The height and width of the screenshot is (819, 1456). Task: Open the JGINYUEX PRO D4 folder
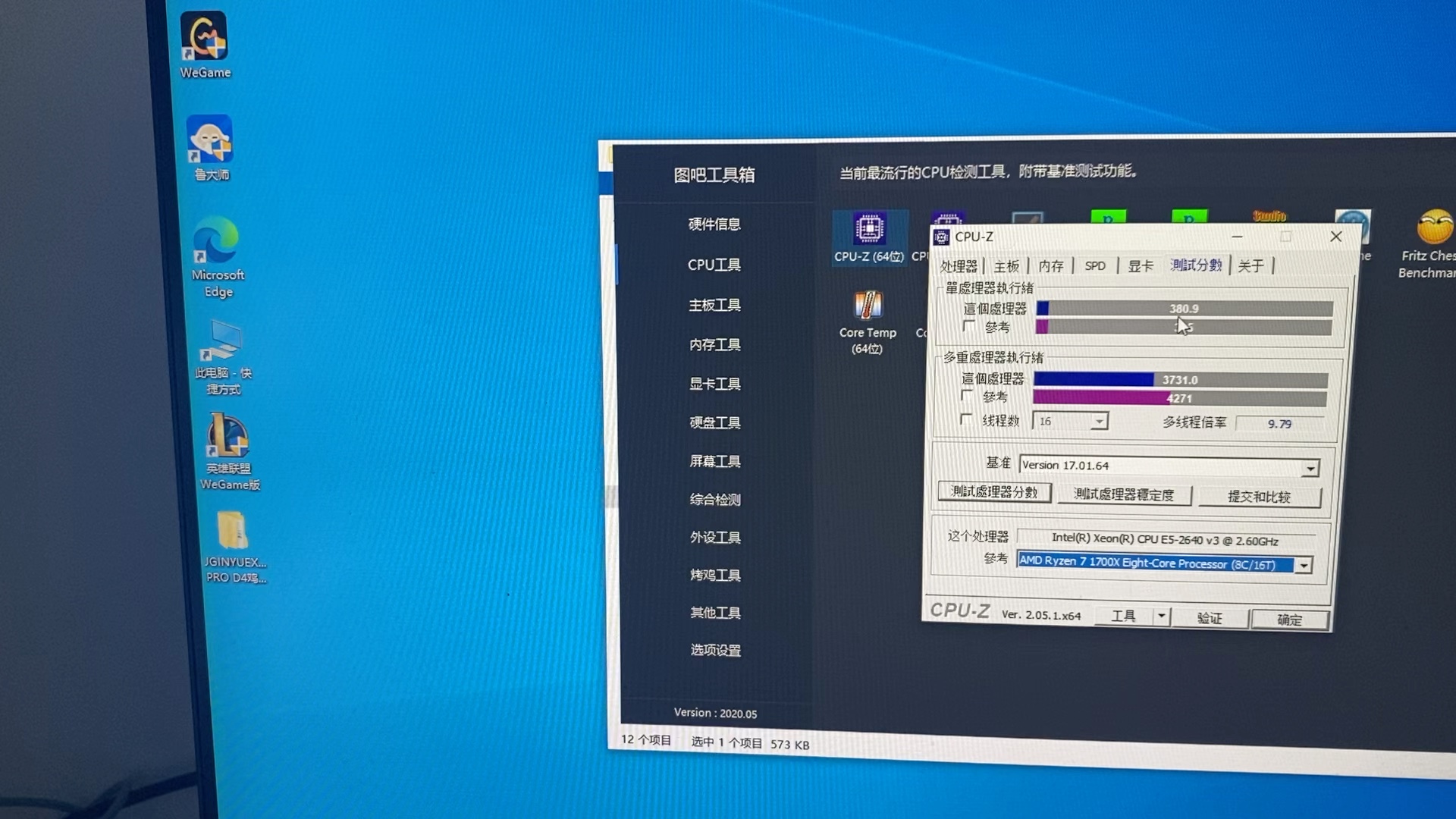coord(234,547)
